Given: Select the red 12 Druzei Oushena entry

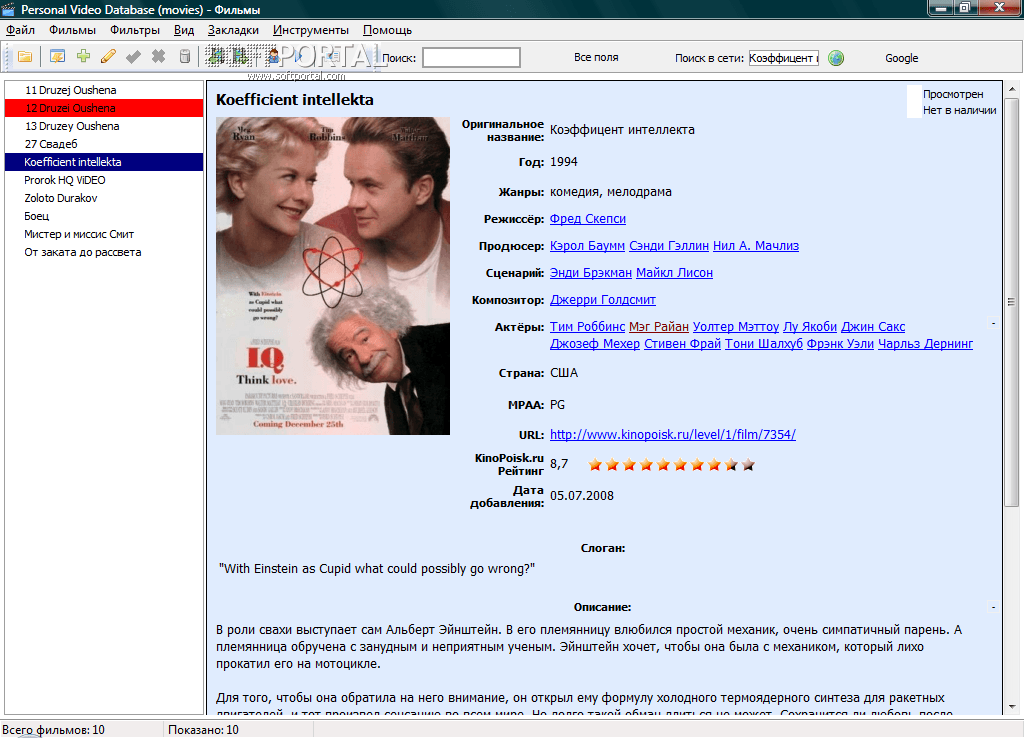Looking at the screenshot, I should 104,108.
